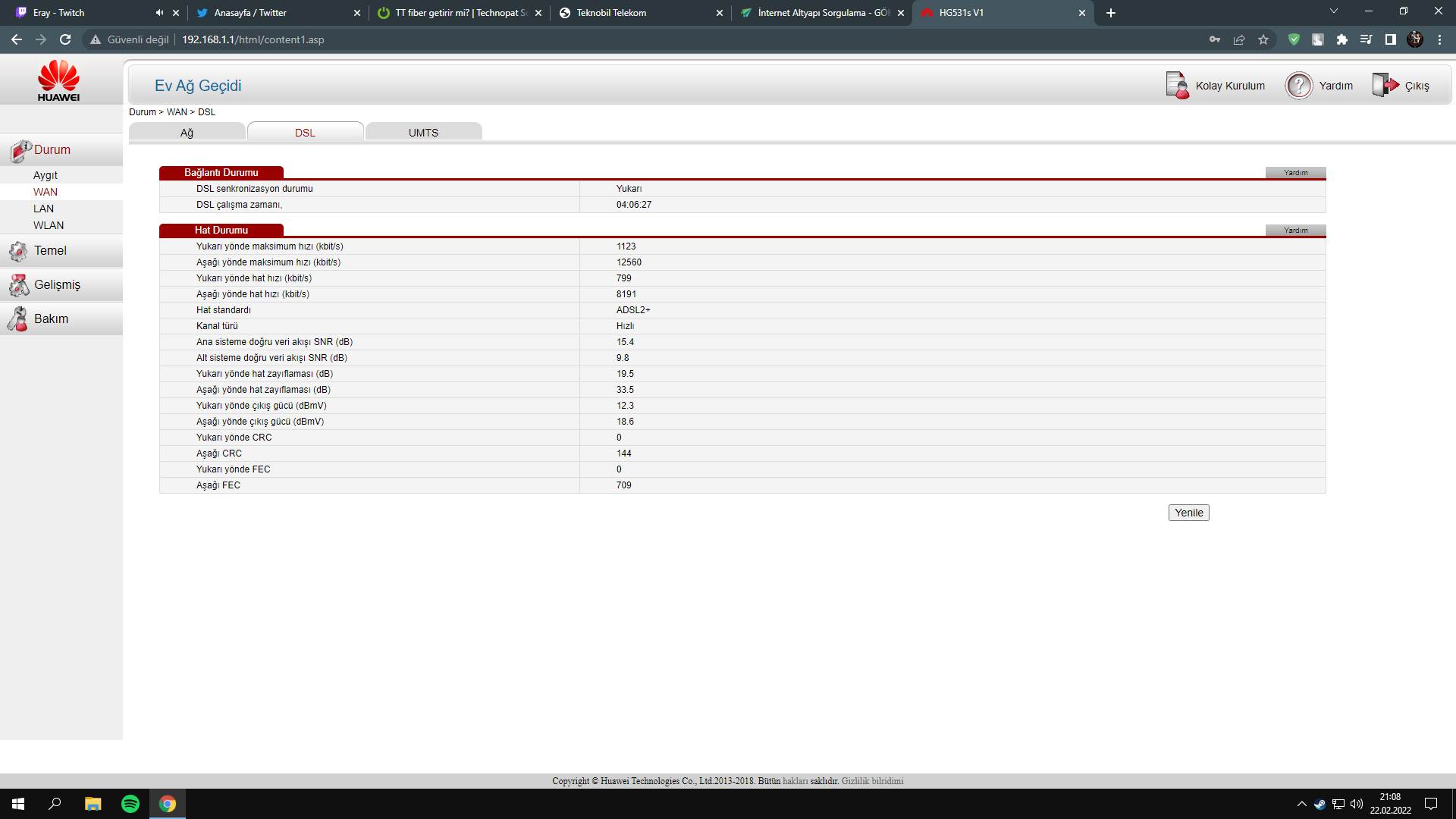Screen dimensions: 1456x819
Task: Click the Bakım maintenance icon in the sidebar
Action: click(18, 319)
